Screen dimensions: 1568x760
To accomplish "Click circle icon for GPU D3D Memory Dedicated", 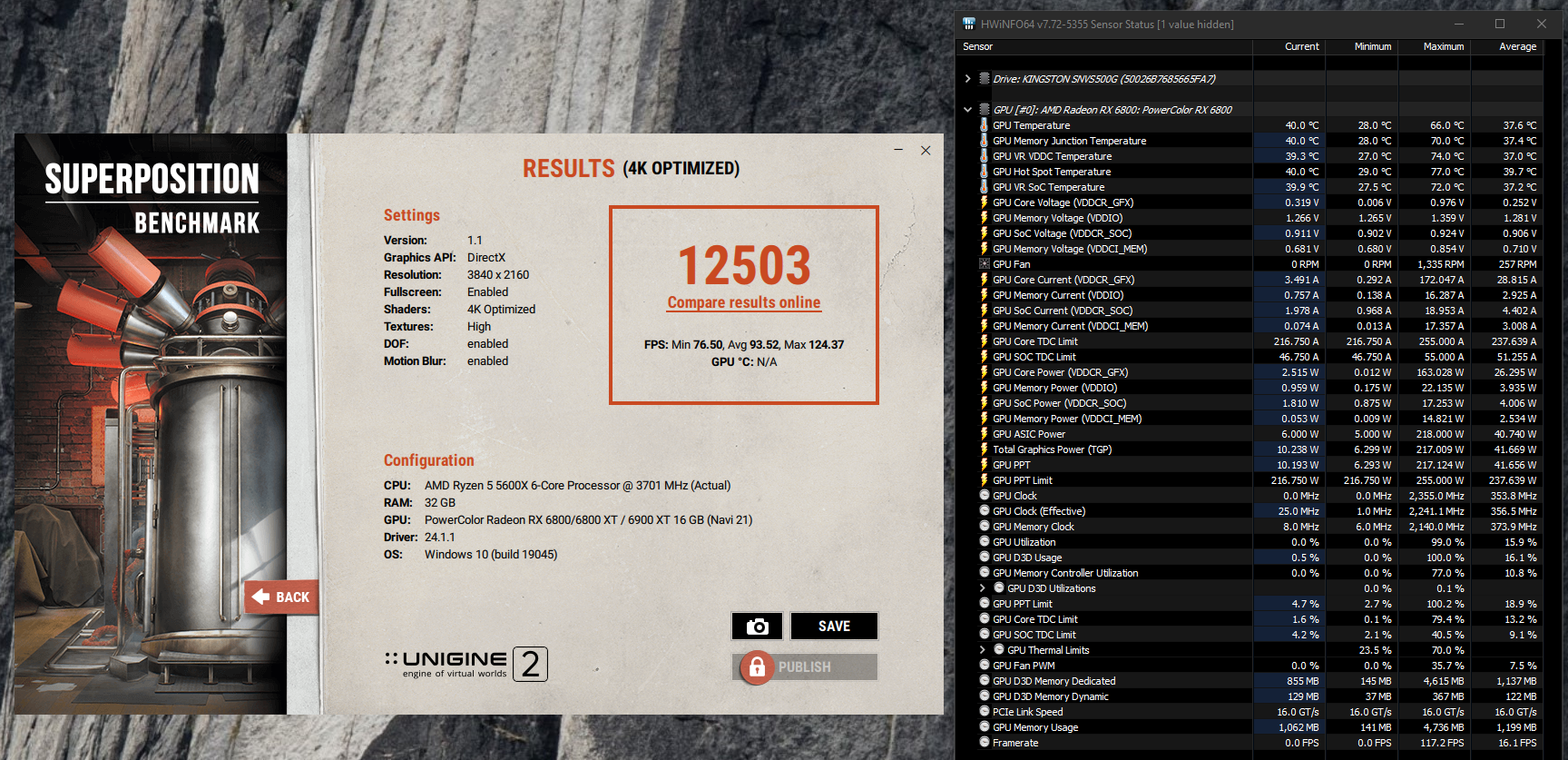I will [x=984, y=681].
